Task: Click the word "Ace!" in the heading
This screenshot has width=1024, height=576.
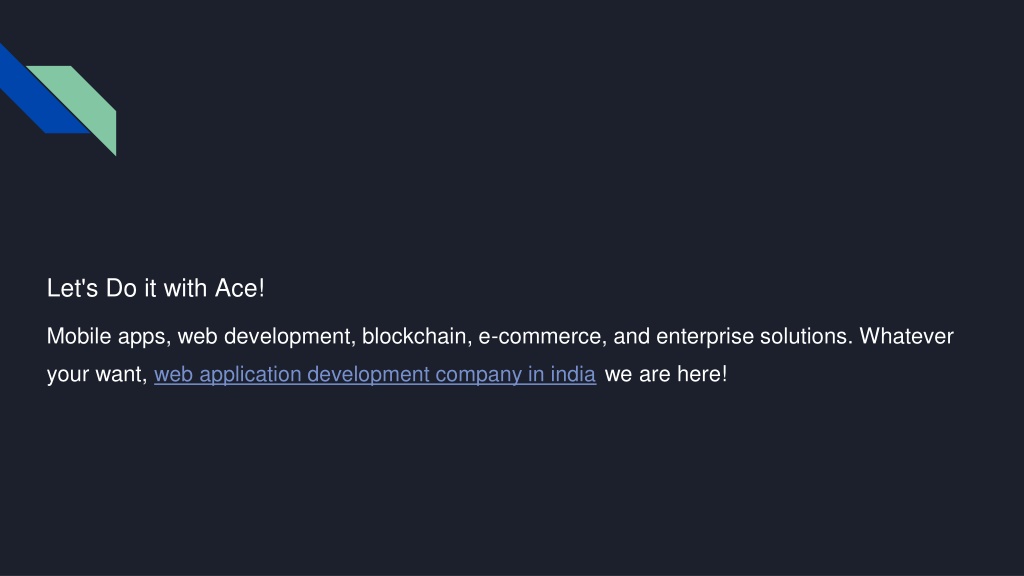Action: [240, 288]
